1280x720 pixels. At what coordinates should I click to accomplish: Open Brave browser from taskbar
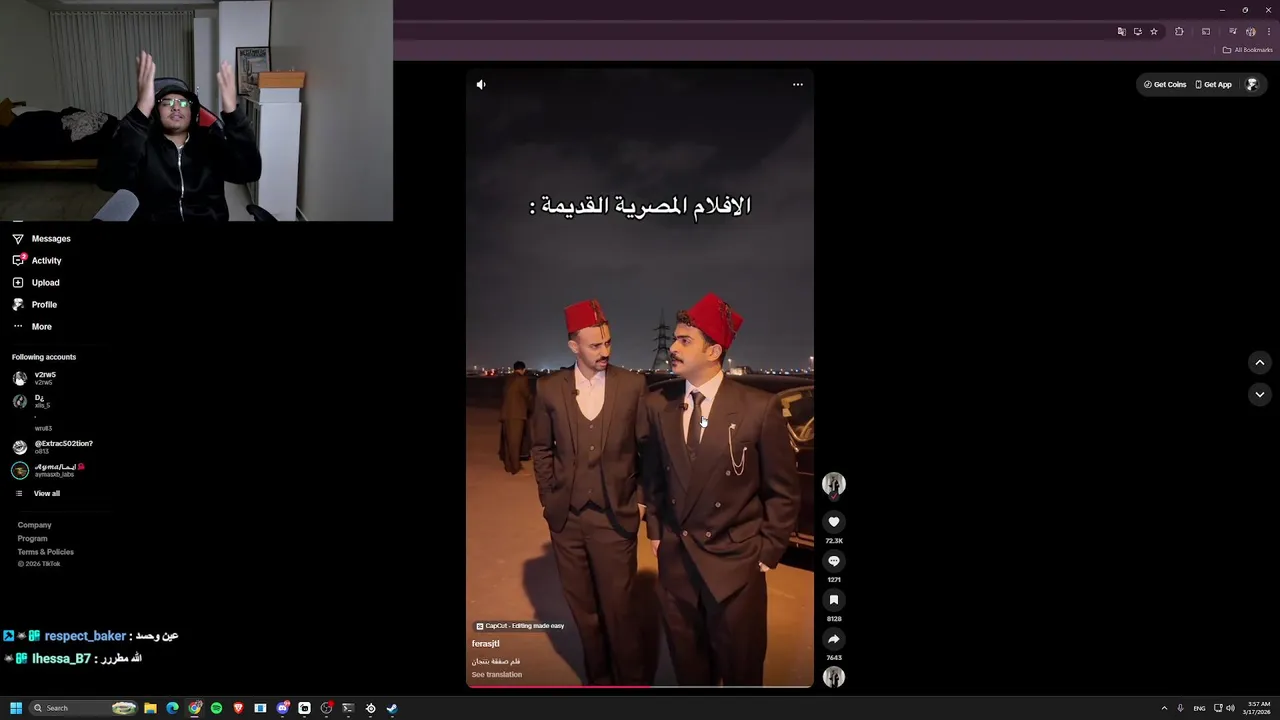tap(238, 708)
